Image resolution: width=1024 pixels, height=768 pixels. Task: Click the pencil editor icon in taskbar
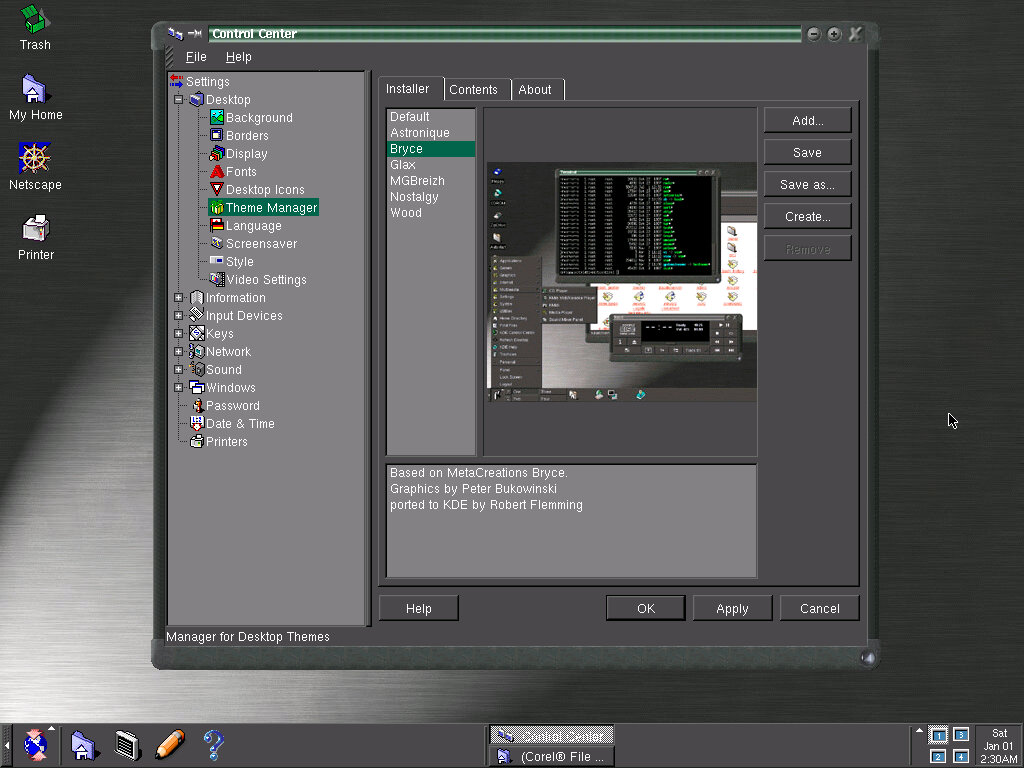(169, 744)
